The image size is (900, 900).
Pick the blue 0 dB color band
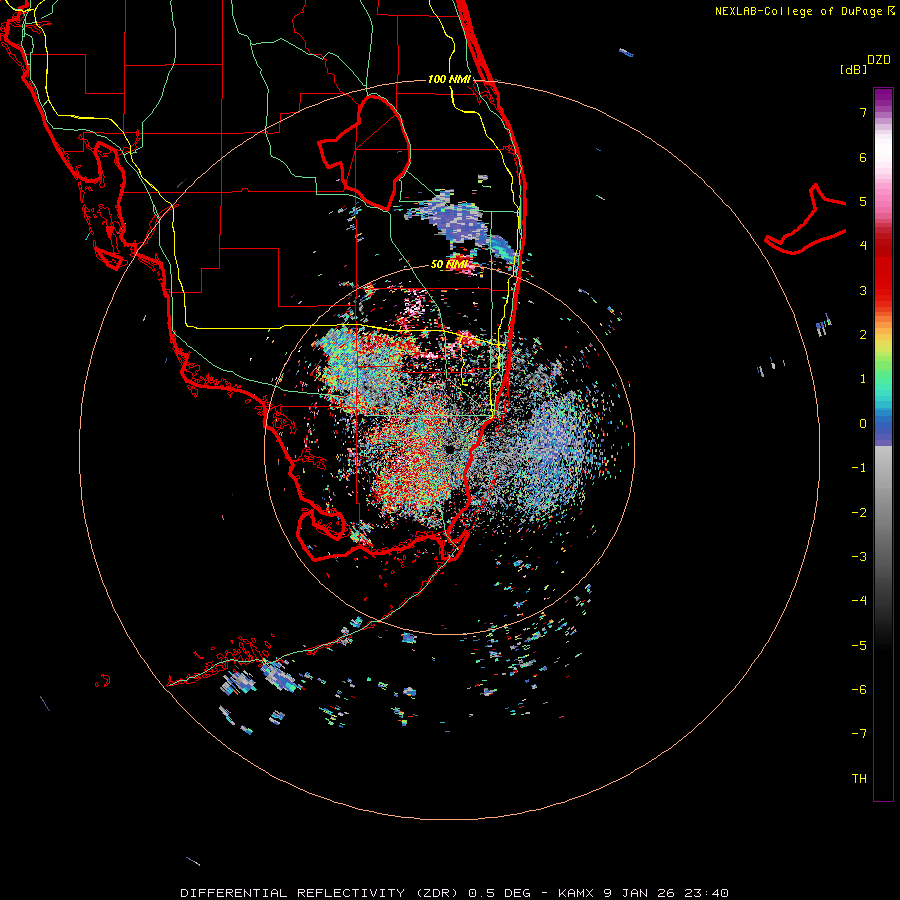[x=883, y=426]
